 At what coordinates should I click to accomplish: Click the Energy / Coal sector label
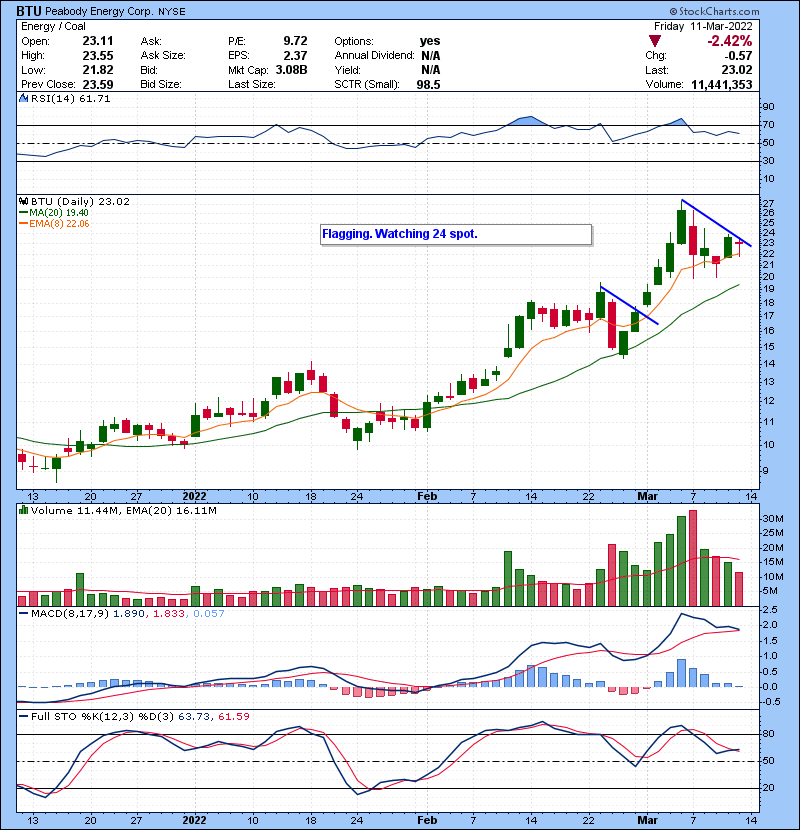point(53,26)
